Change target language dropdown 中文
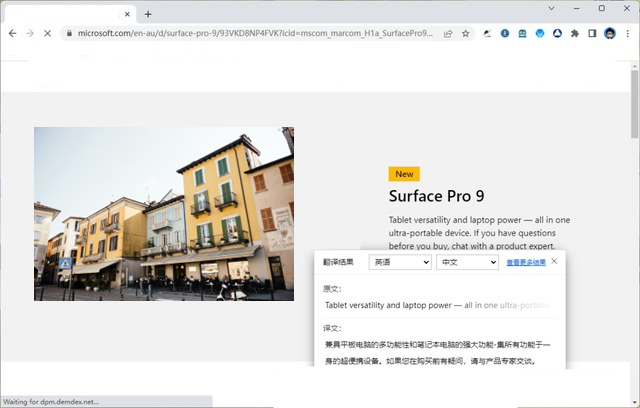The image size is (640, 408). pos(467,262)
